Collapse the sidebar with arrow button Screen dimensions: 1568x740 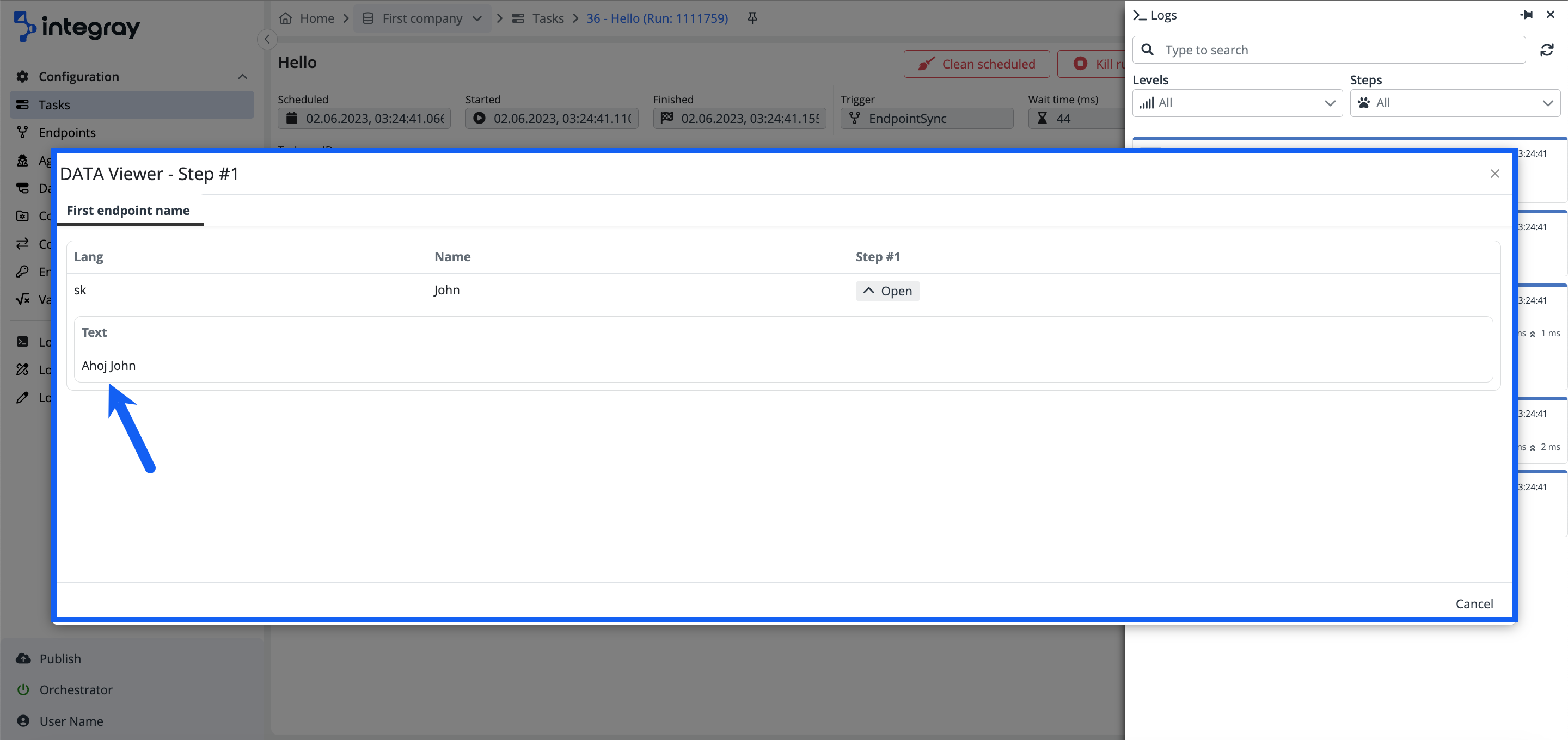(x=267, y=40)
